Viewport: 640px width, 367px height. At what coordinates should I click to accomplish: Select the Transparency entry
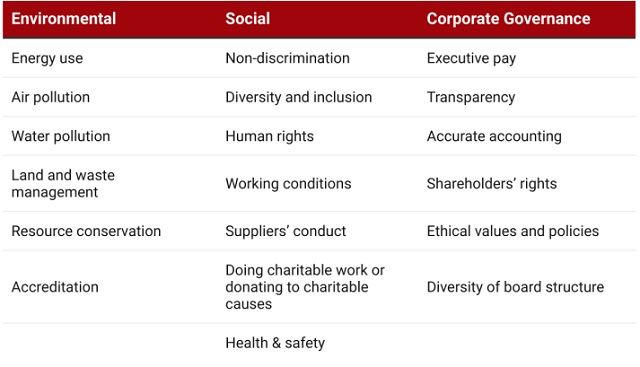click(x=471, y=98)
